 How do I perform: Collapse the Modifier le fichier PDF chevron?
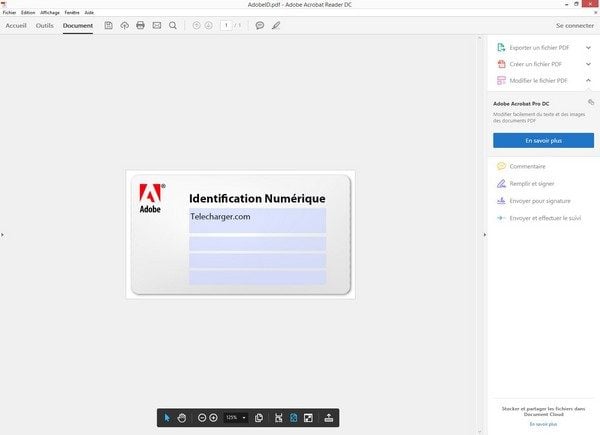[588, 80]
